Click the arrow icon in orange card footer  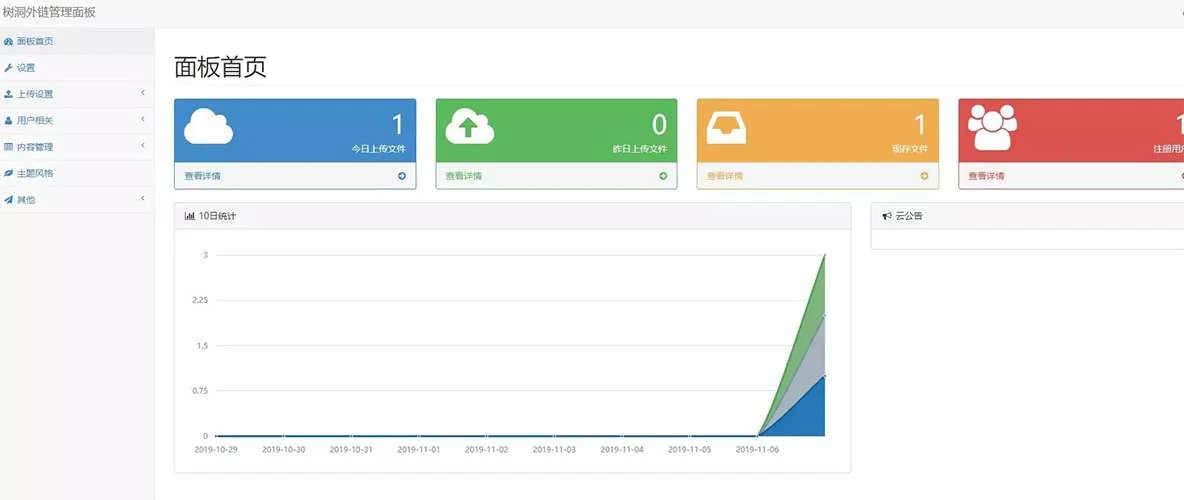click(924, 176)
